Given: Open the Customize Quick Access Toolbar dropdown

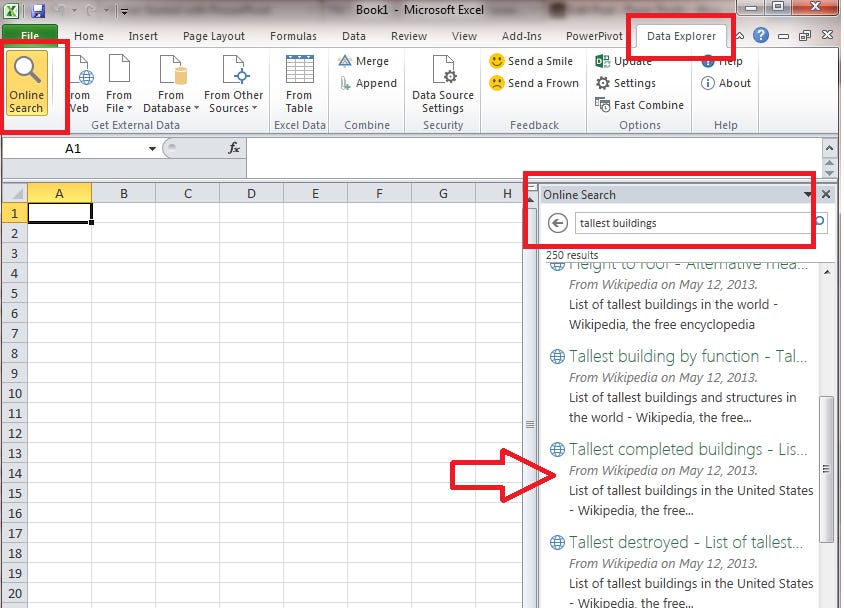Looking at the screenshot, I should pos(124,11).
